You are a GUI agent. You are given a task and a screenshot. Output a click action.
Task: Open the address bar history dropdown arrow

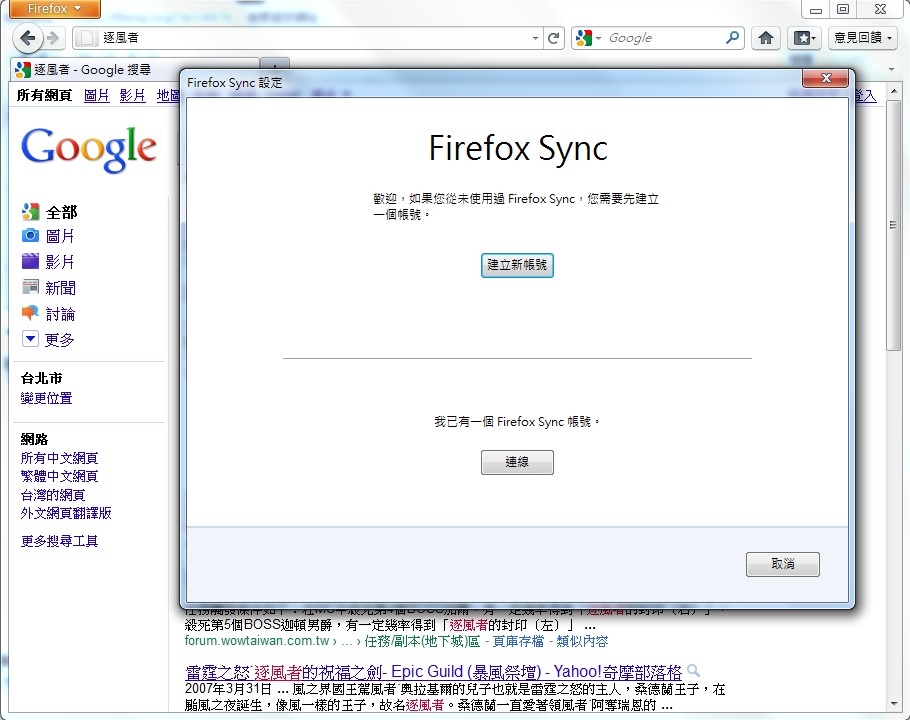535,38
